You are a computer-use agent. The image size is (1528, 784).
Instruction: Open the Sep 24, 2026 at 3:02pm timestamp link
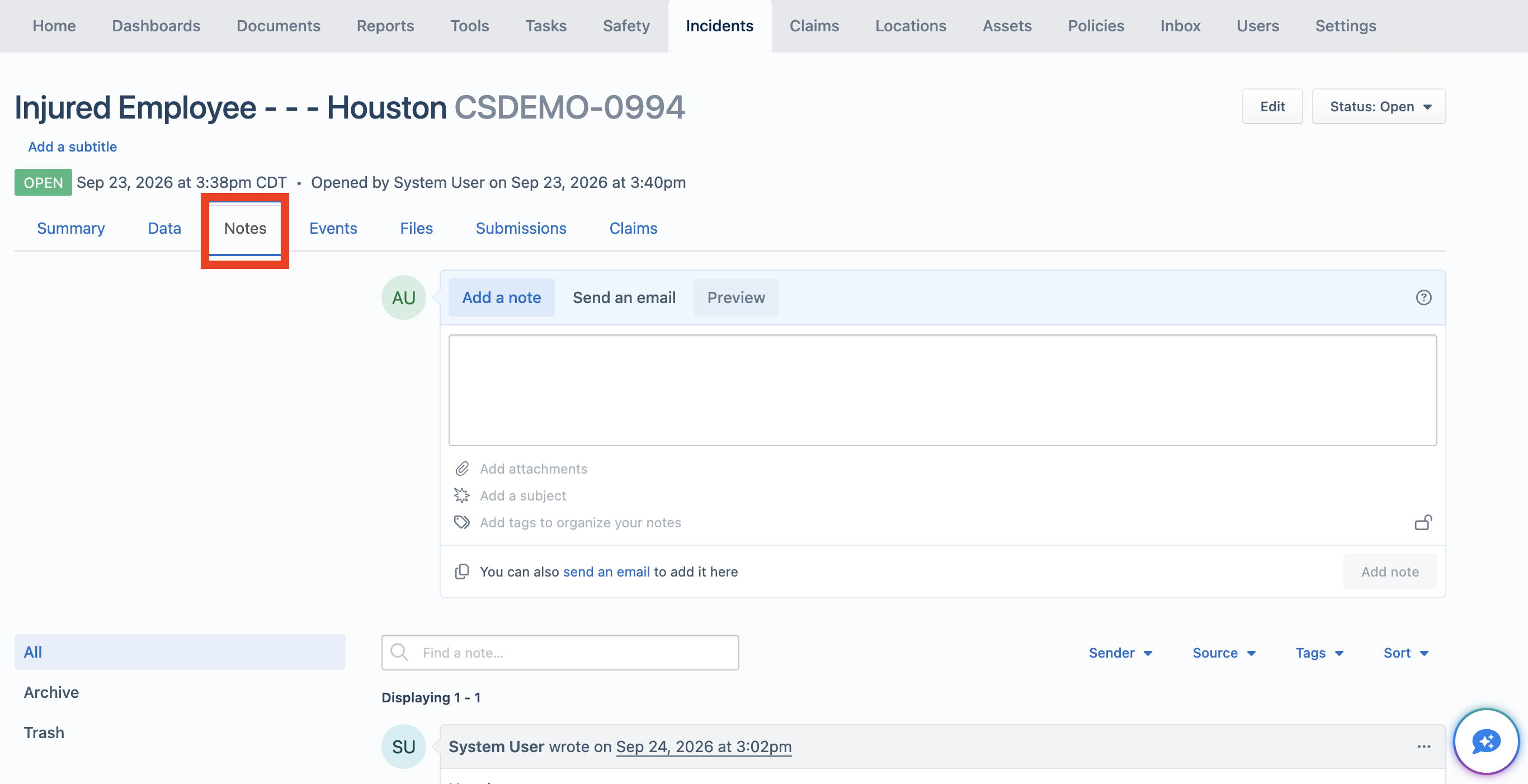[704, 747]
